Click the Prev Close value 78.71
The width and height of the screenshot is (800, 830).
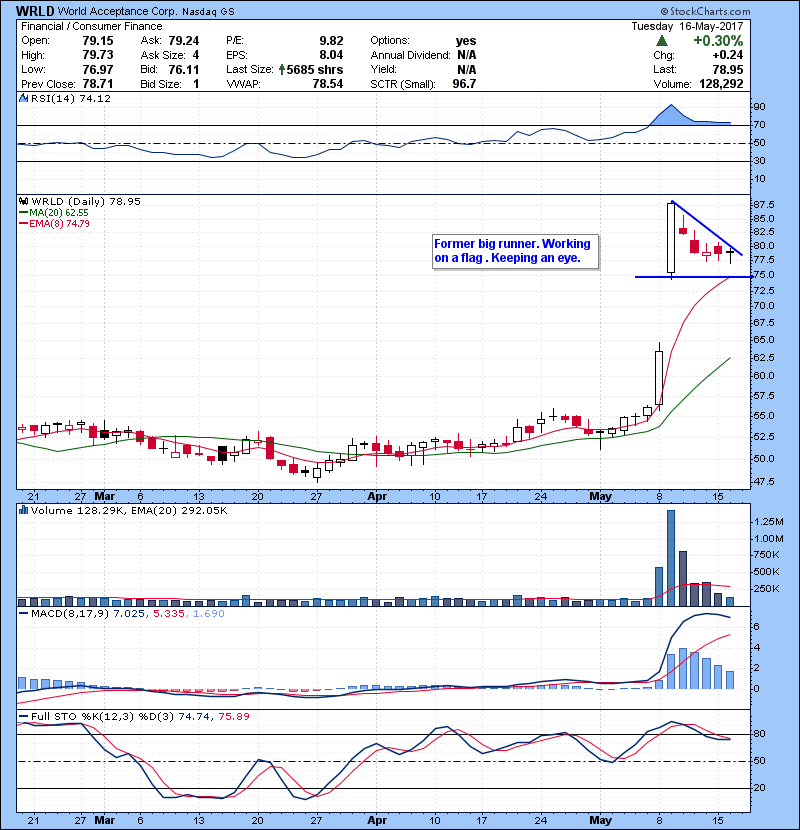(x=98, y=84)
